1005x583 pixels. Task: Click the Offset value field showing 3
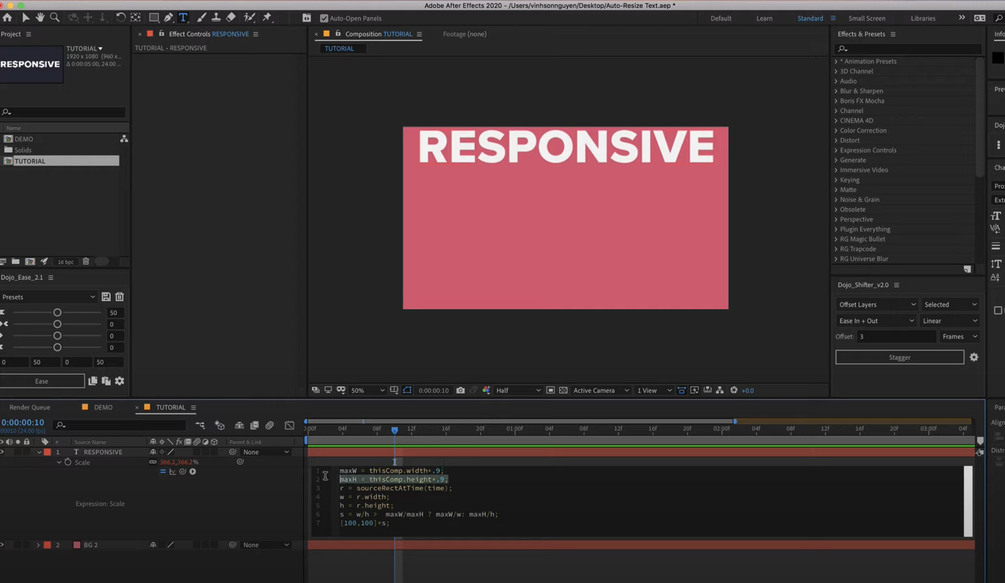[x=896, y=336]
